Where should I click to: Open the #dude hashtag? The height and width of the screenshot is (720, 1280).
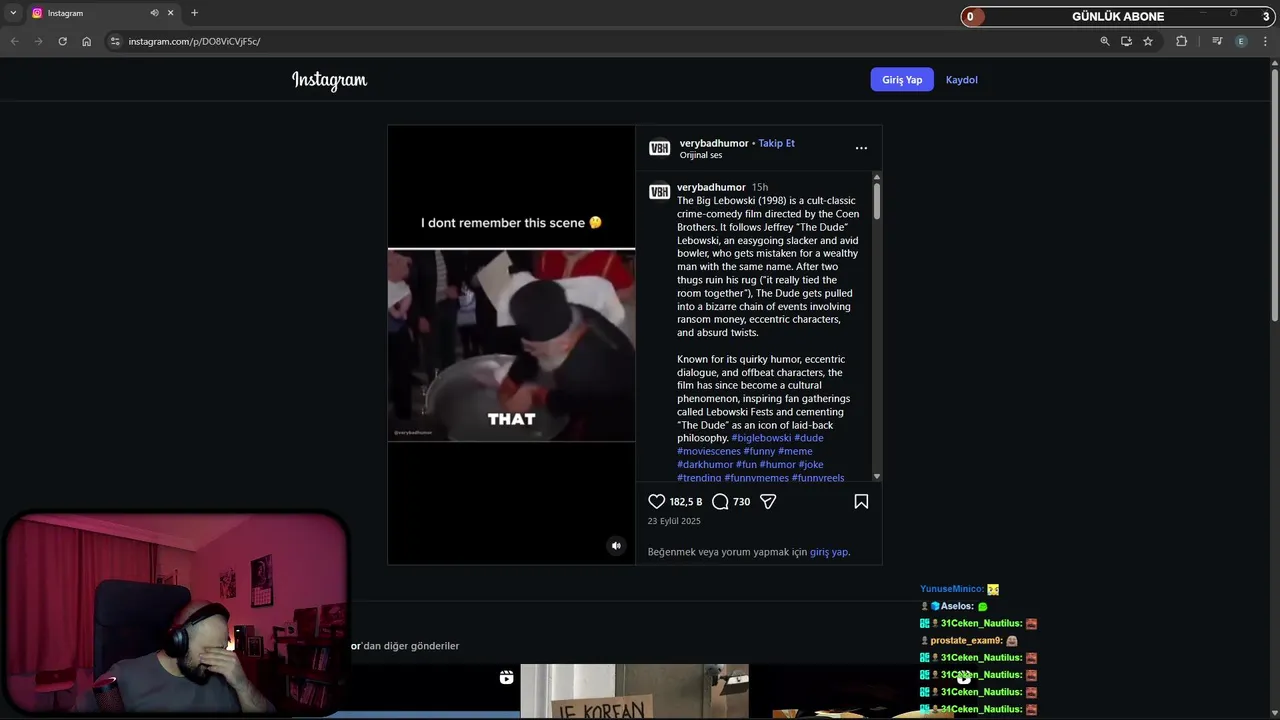(x=809, y=438)
